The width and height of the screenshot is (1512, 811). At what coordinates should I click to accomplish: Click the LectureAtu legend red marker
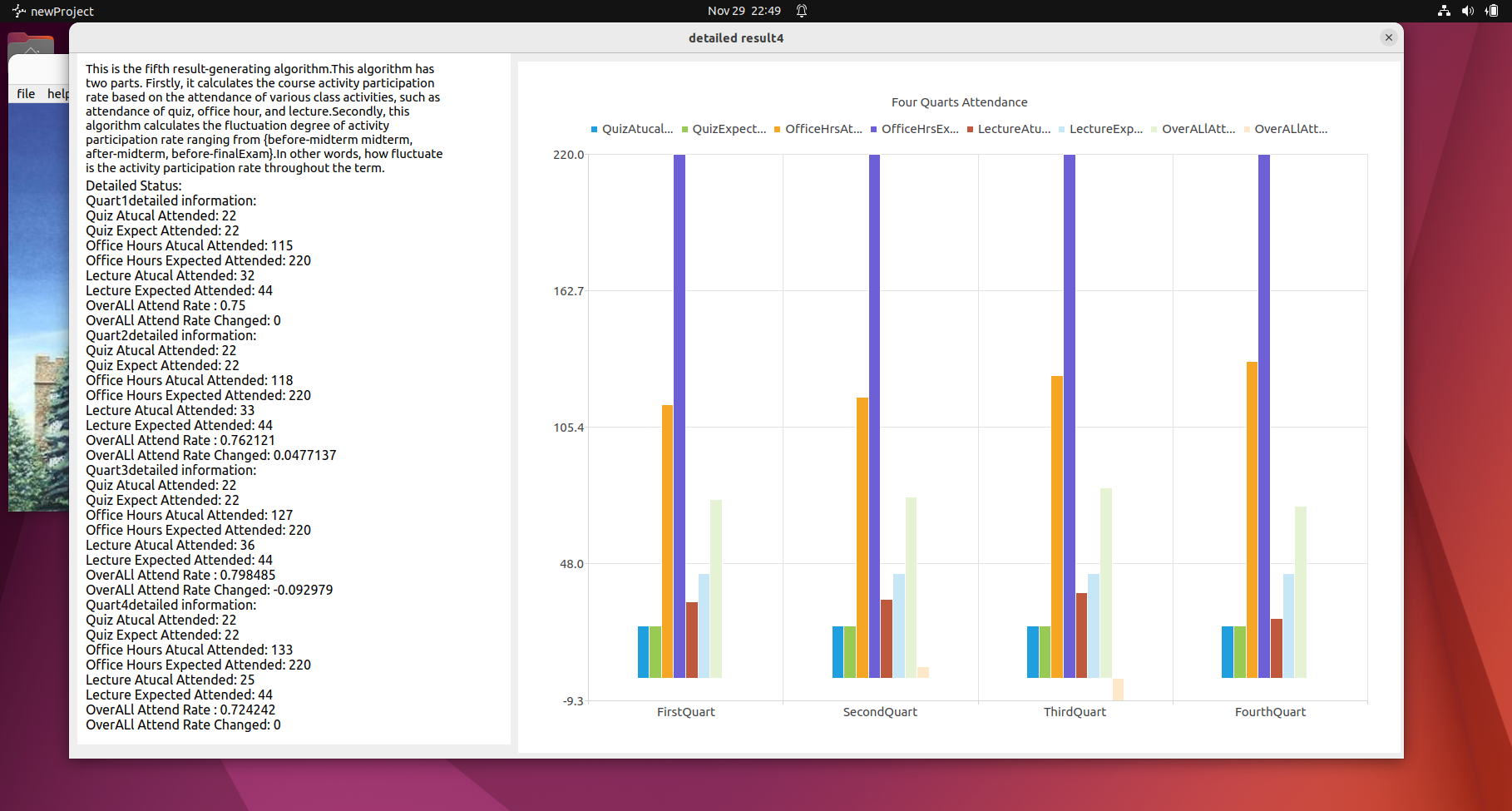(971, 129)
